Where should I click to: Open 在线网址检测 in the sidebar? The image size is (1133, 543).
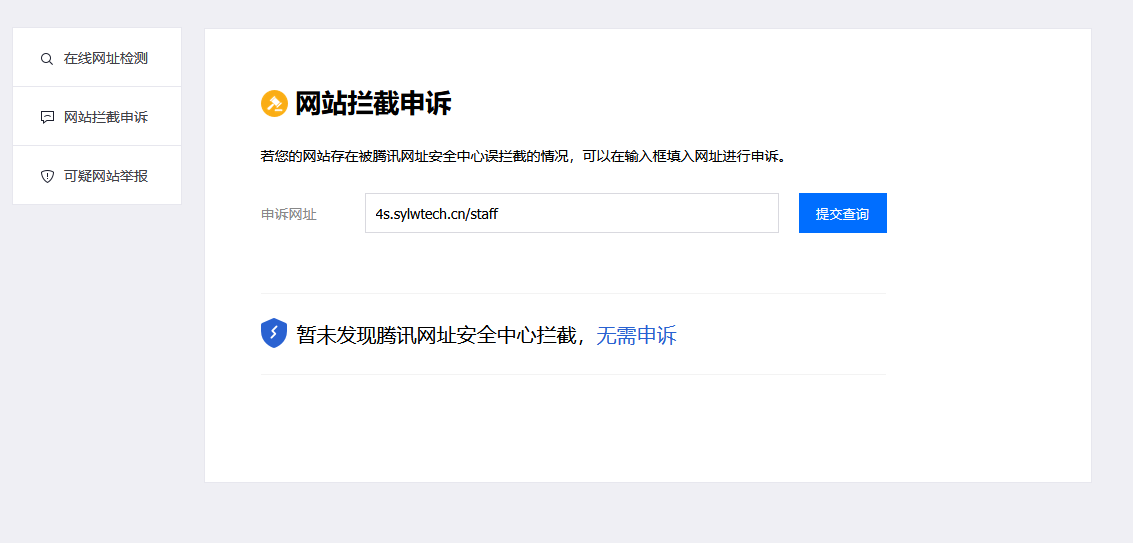click(x=97, y=58)
